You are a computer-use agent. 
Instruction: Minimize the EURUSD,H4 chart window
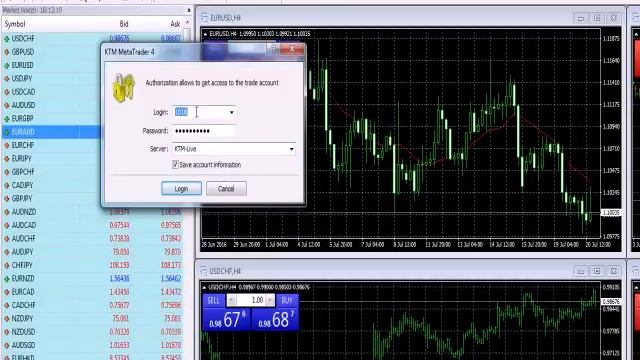pos(580,18)
